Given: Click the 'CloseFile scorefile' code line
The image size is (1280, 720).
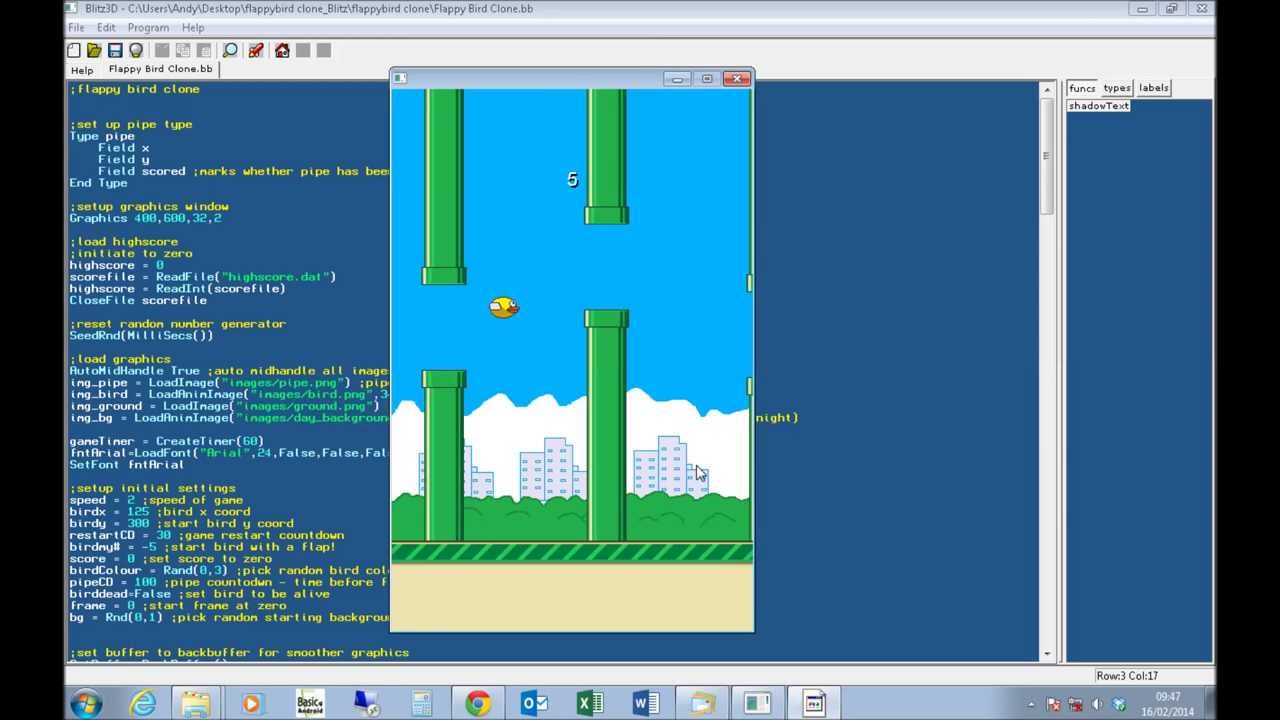Looking at the screenshot, I should coord(138,300).
